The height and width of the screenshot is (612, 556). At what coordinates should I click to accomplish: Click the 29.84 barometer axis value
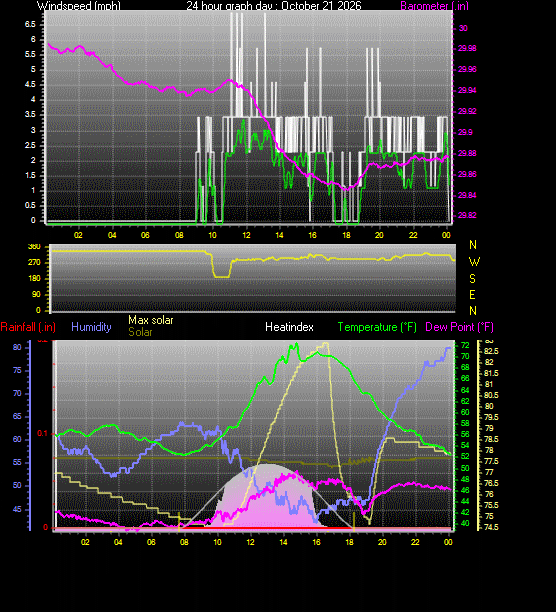(467, 195)
